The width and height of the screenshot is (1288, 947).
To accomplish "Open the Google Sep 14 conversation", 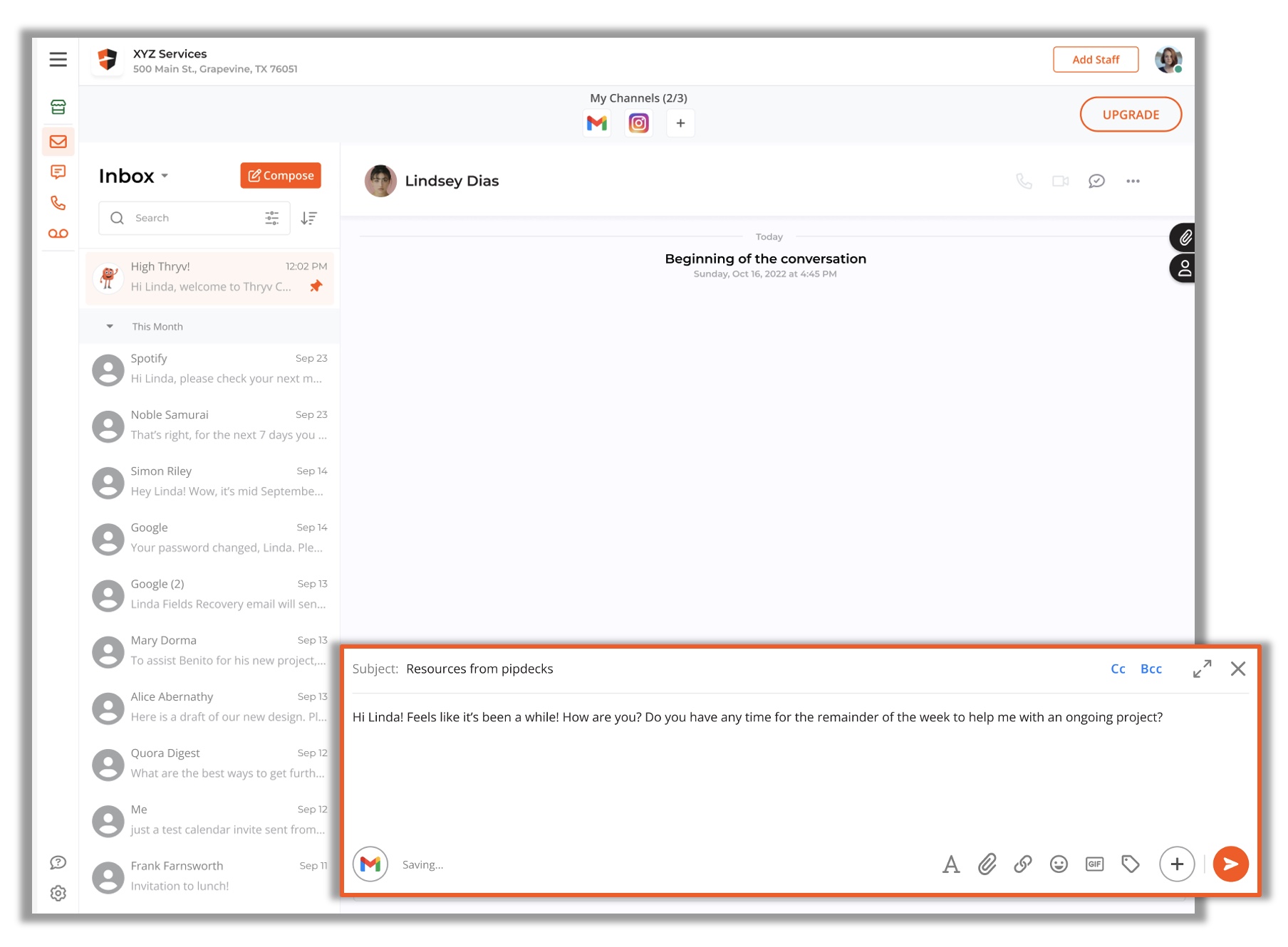I will click(209, 538).
